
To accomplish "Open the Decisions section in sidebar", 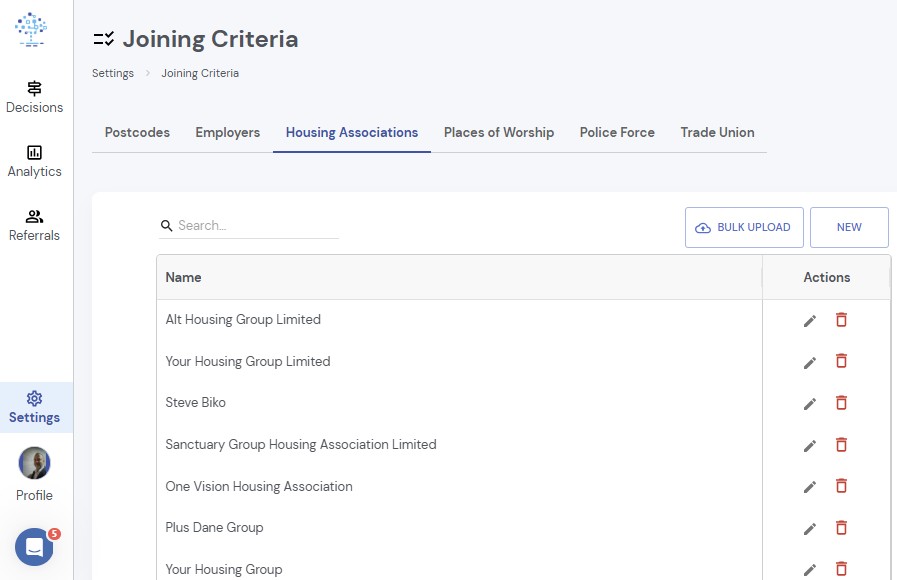I will pyautogui.click(x=34, y=97).
